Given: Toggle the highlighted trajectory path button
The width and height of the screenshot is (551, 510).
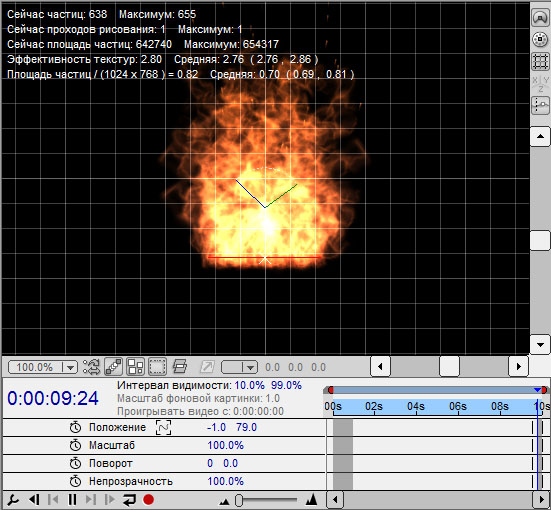Looking at the screenshot, I should tap(114, 367).
